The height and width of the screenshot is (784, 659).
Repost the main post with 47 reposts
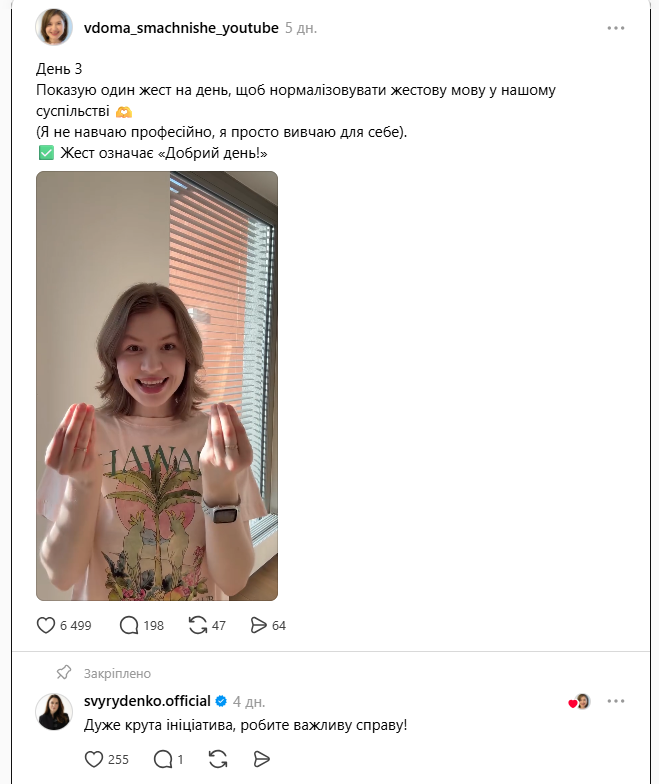198,626
